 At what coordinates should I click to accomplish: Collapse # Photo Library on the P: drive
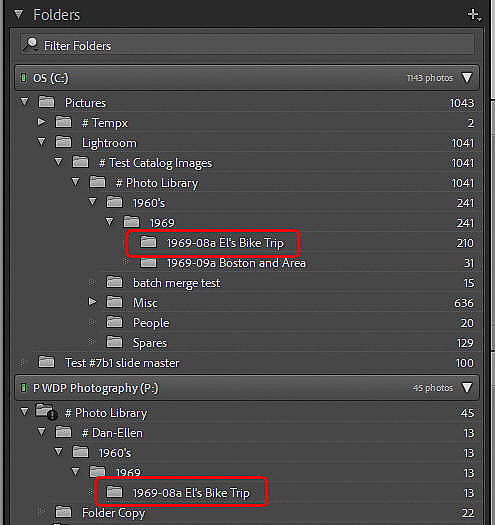pyautogui.click(x=24, y=412)
